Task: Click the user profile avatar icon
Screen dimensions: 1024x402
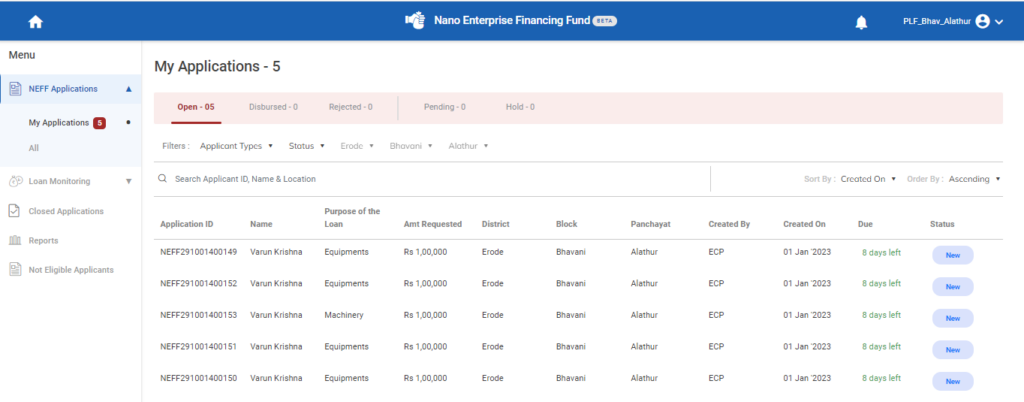Action: [981, 21]
